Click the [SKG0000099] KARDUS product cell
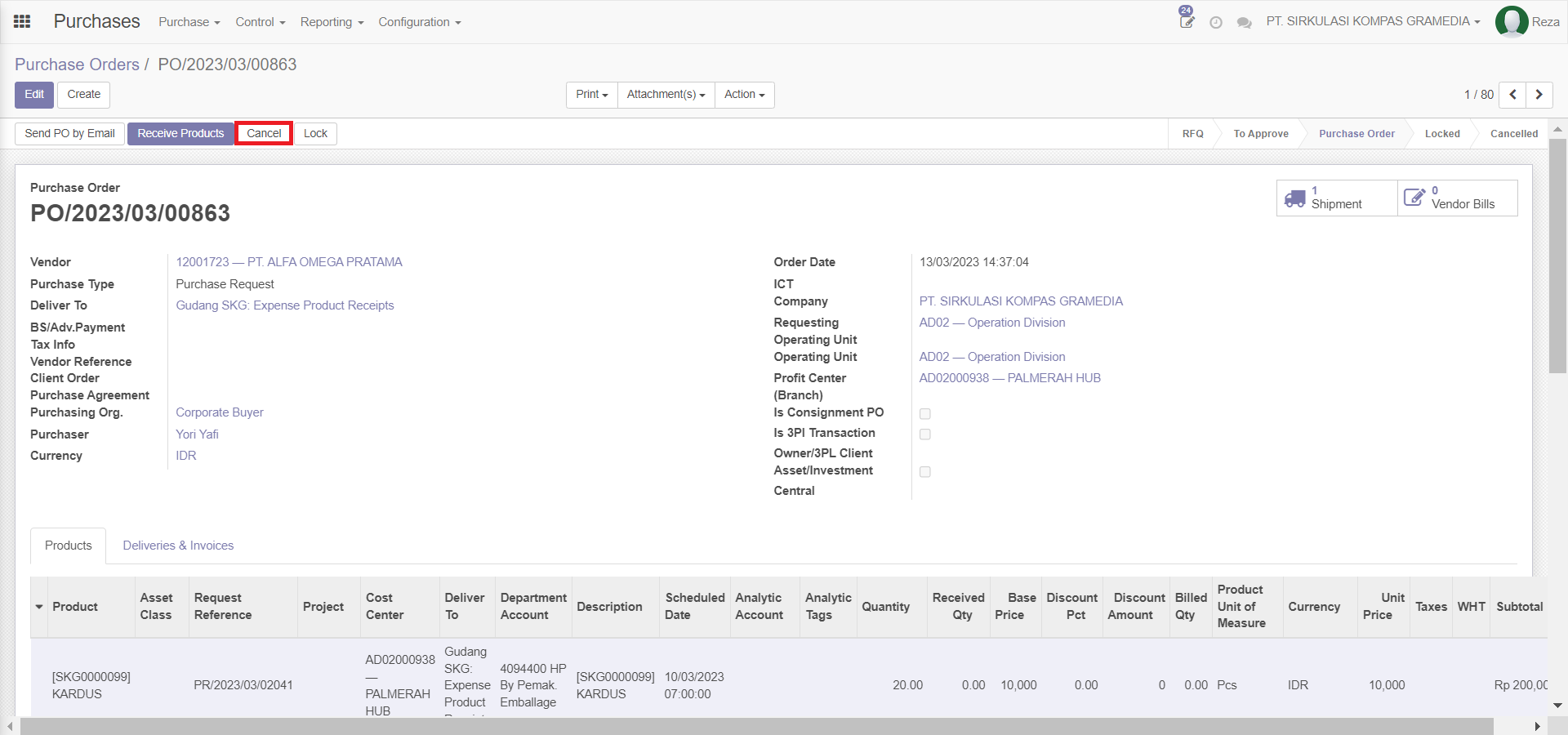This screenshot has height=735, width=1568. tap(91, 685)
